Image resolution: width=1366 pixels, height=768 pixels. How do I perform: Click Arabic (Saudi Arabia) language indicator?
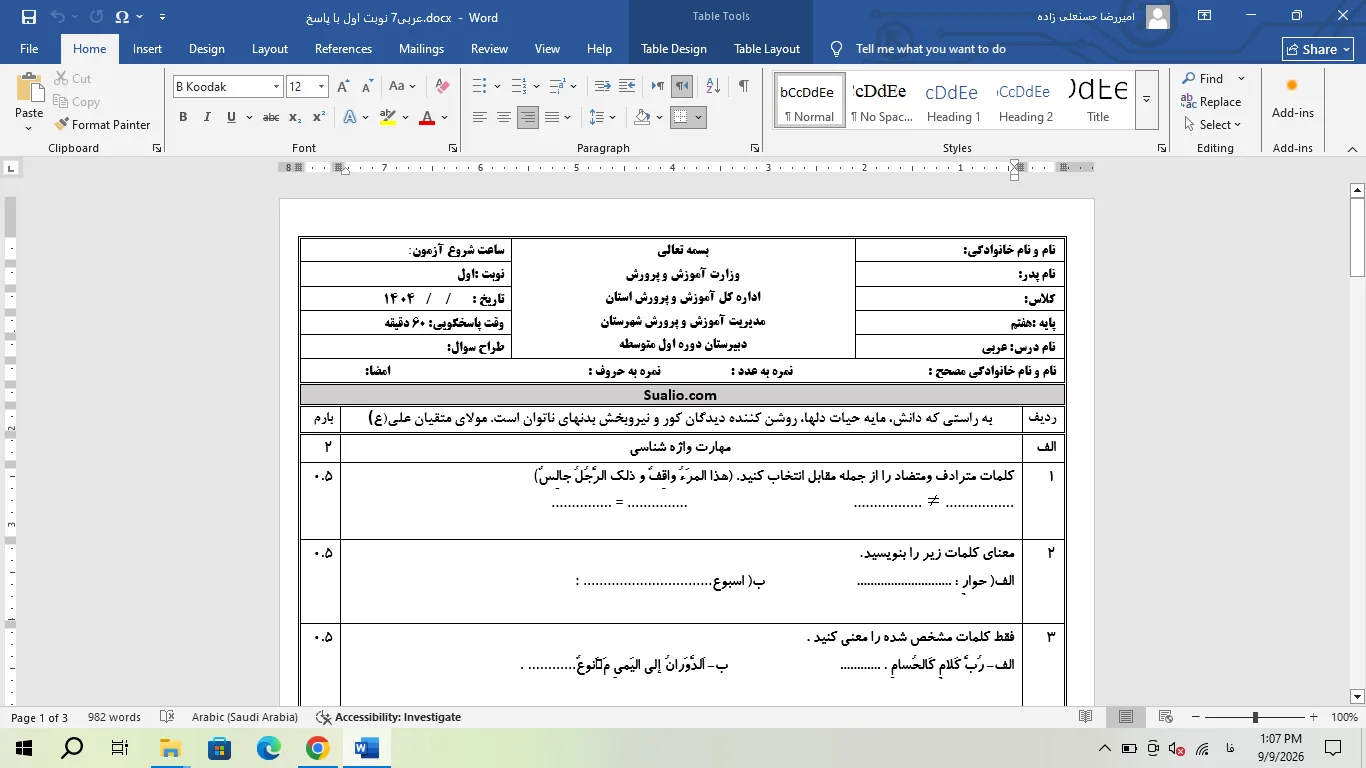[x=245, y=717]
